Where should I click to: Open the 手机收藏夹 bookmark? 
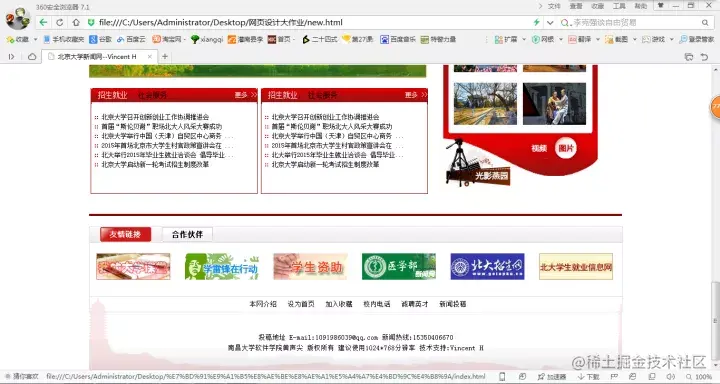point(64,40)
